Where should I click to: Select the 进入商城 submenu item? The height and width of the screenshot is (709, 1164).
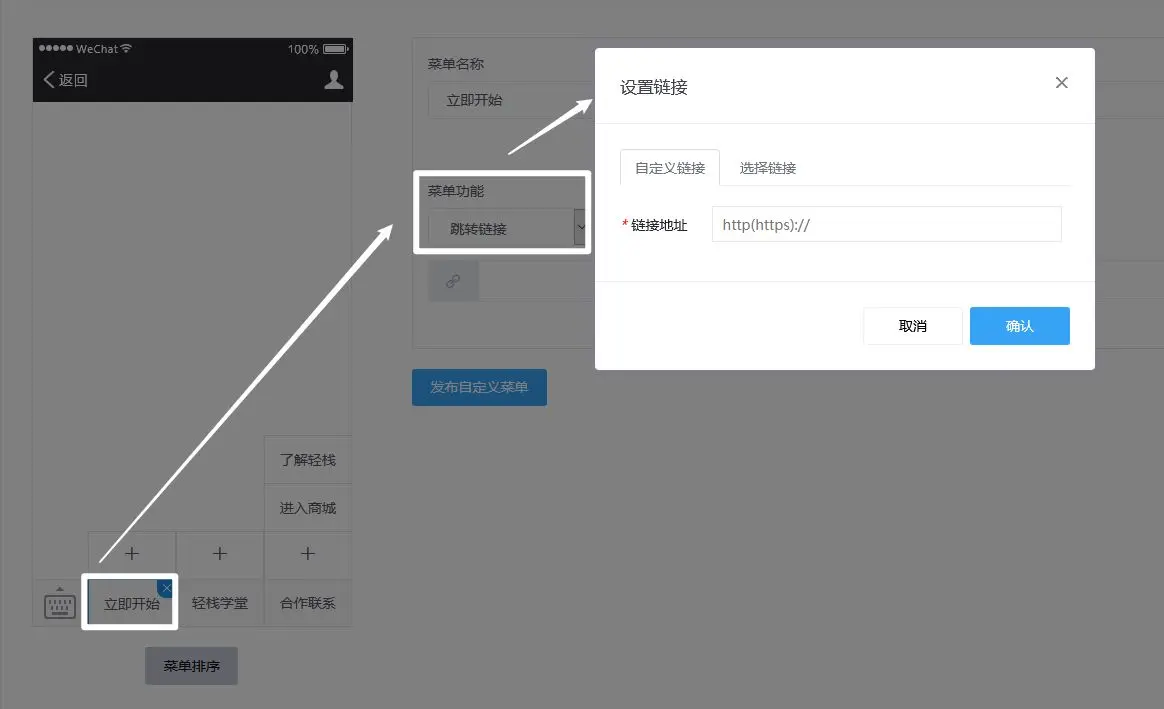click(308, 508)
